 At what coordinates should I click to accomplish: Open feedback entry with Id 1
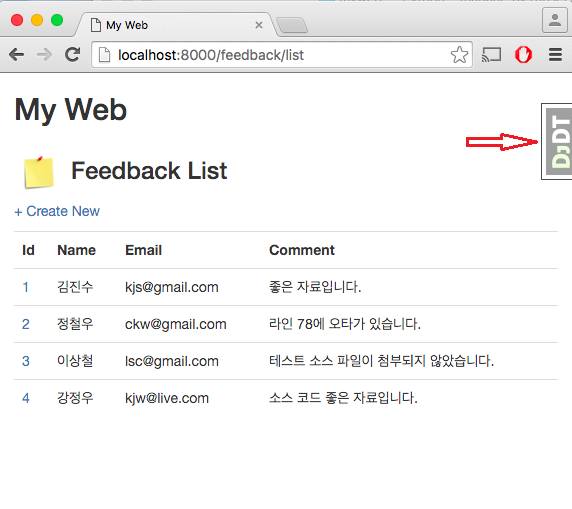pos(26,287)
